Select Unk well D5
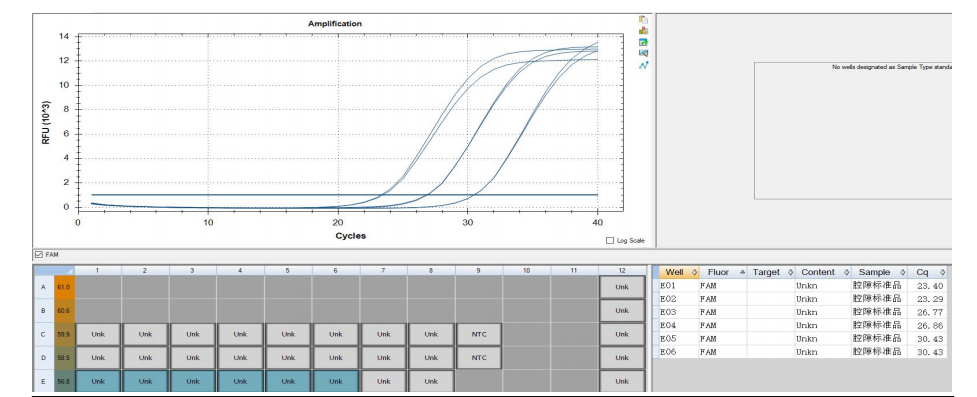The width and height of the screenshot is (977, 397). coord(288,358)
